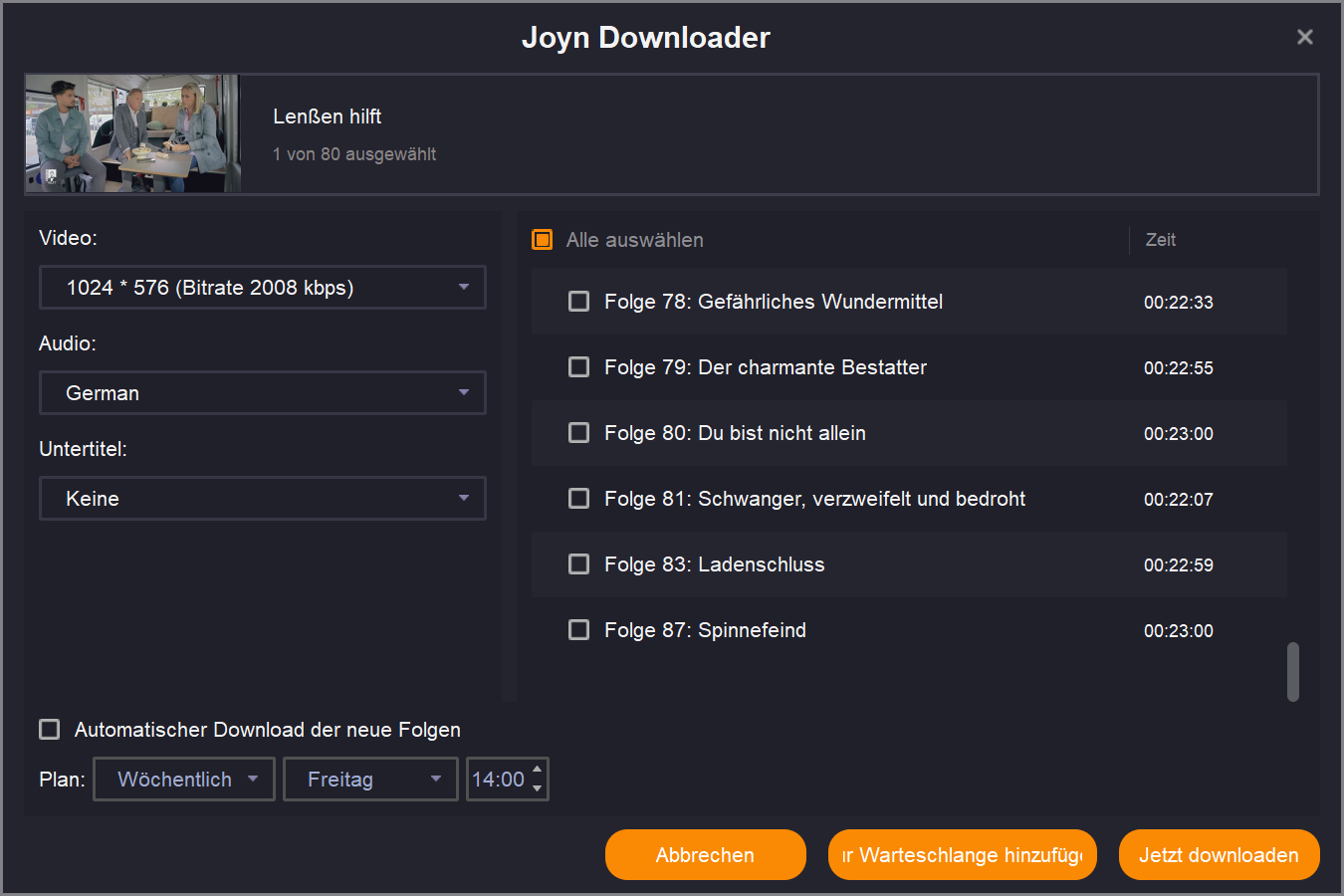Increase time with the up stepper arrow
The height and width of the screenshot is (896, 1344).
538,770
